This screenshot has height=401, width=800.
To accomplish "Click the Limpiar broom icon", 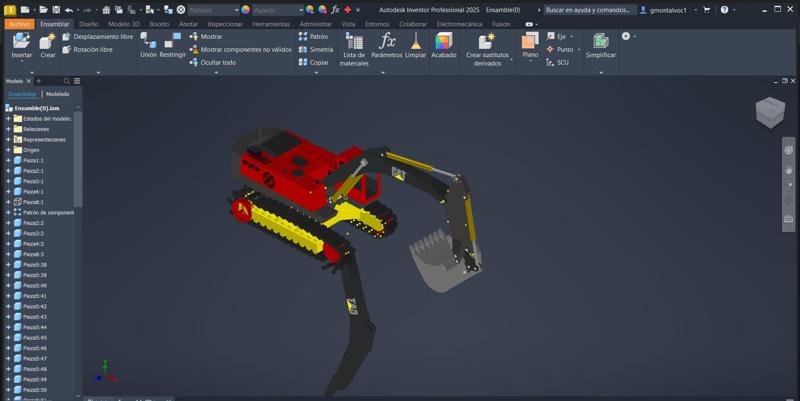I will coord(415,45).
